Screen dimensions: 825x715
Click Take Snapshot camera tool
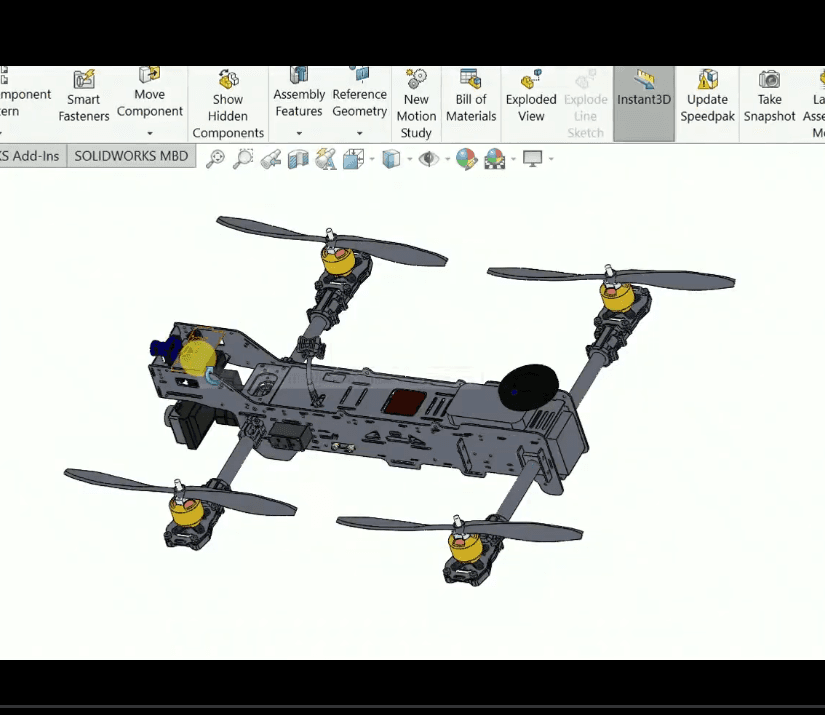pyautogui.click(x=769, y=96)
